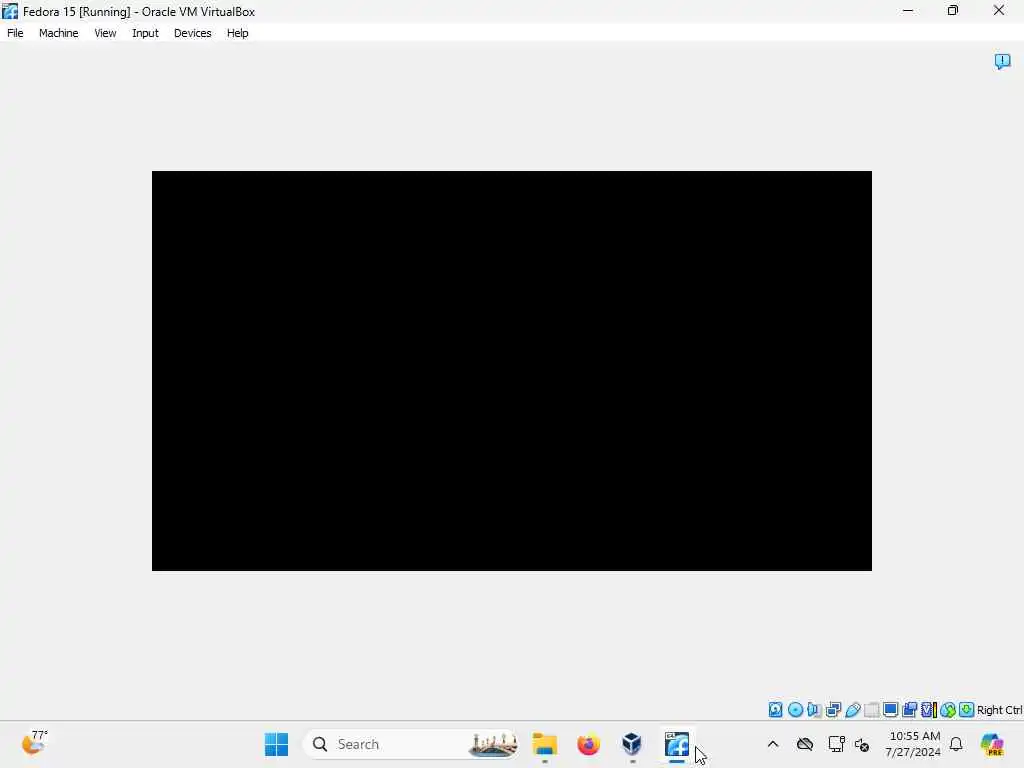The image size is (1024, 768).
Task: Click the shared folders status icon
Action: tap(871, 709)
